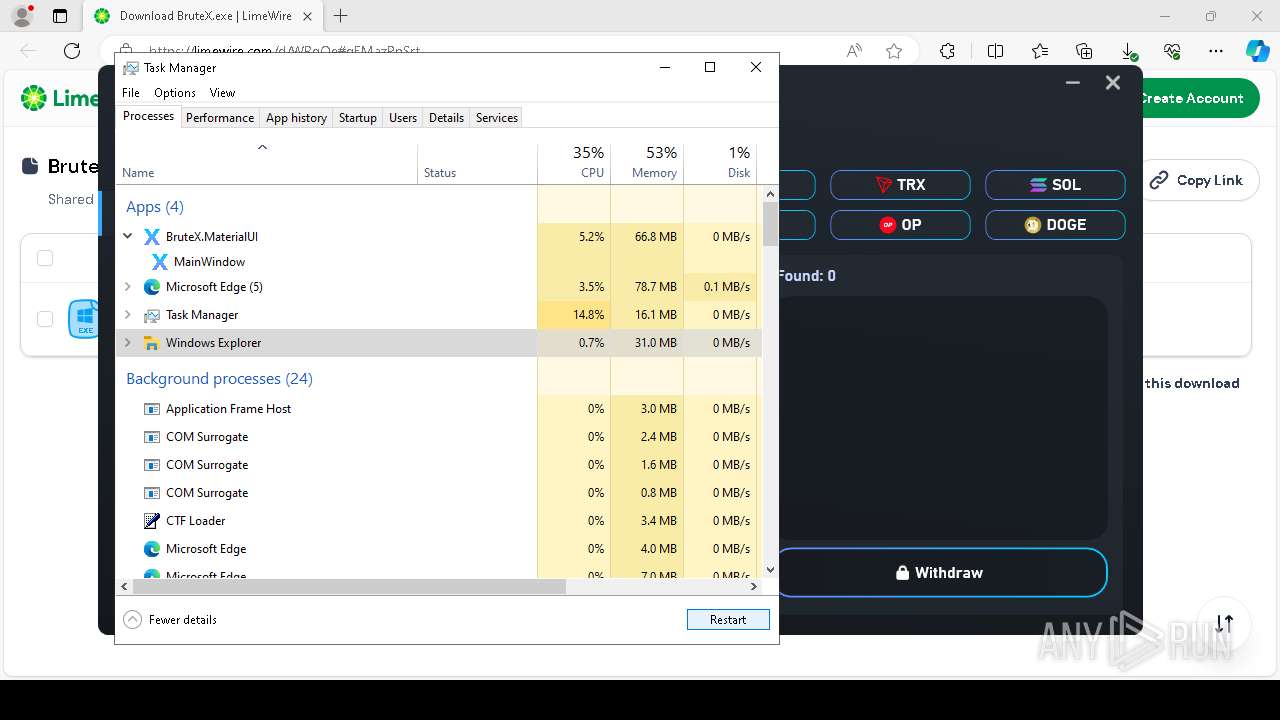
Task: Close the BruteX dark window
Action: [1113, 83]
